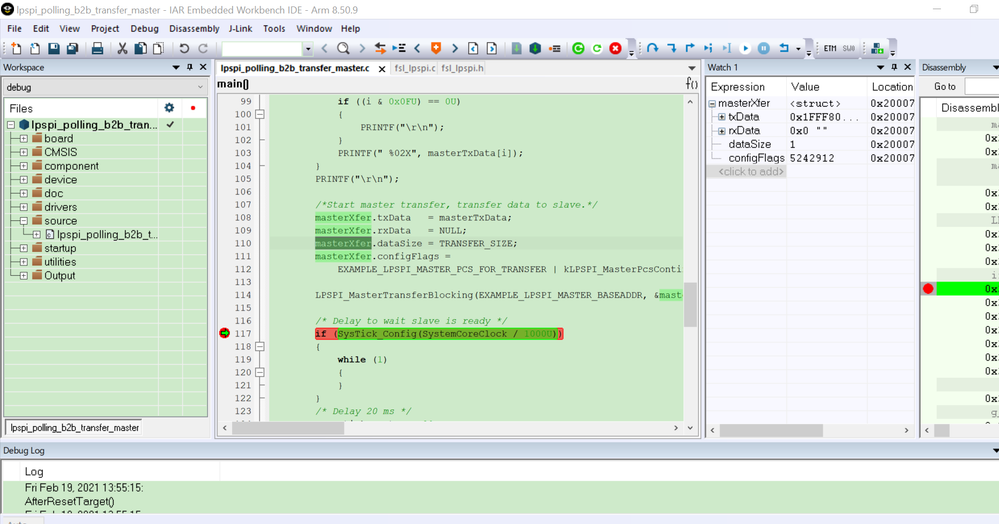This screenshot has width=999, height=524.
Task: Switch to fsl_lpspi.c tab
Action: [415, 68]
